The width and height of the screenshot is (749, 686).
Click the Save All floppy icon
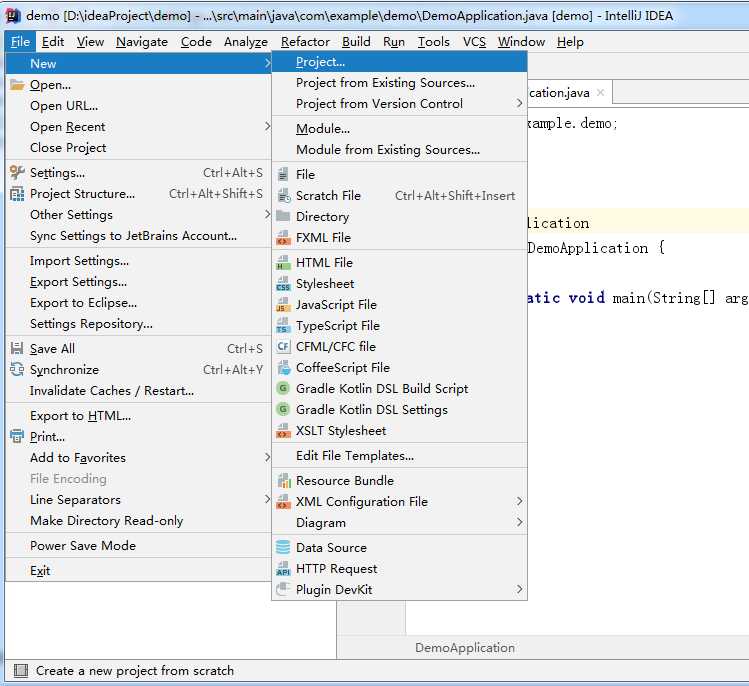[x=17, y=348]
